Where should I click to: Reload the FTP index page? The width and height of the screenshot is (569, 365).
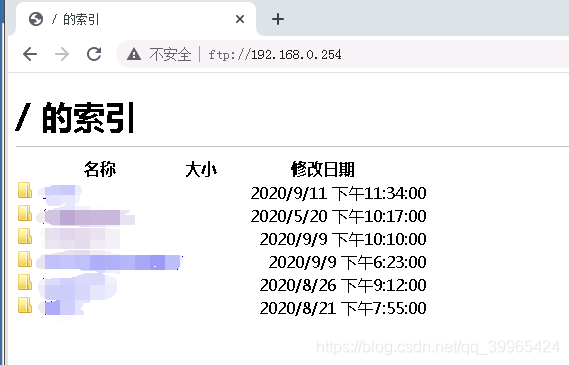point(94,54)
